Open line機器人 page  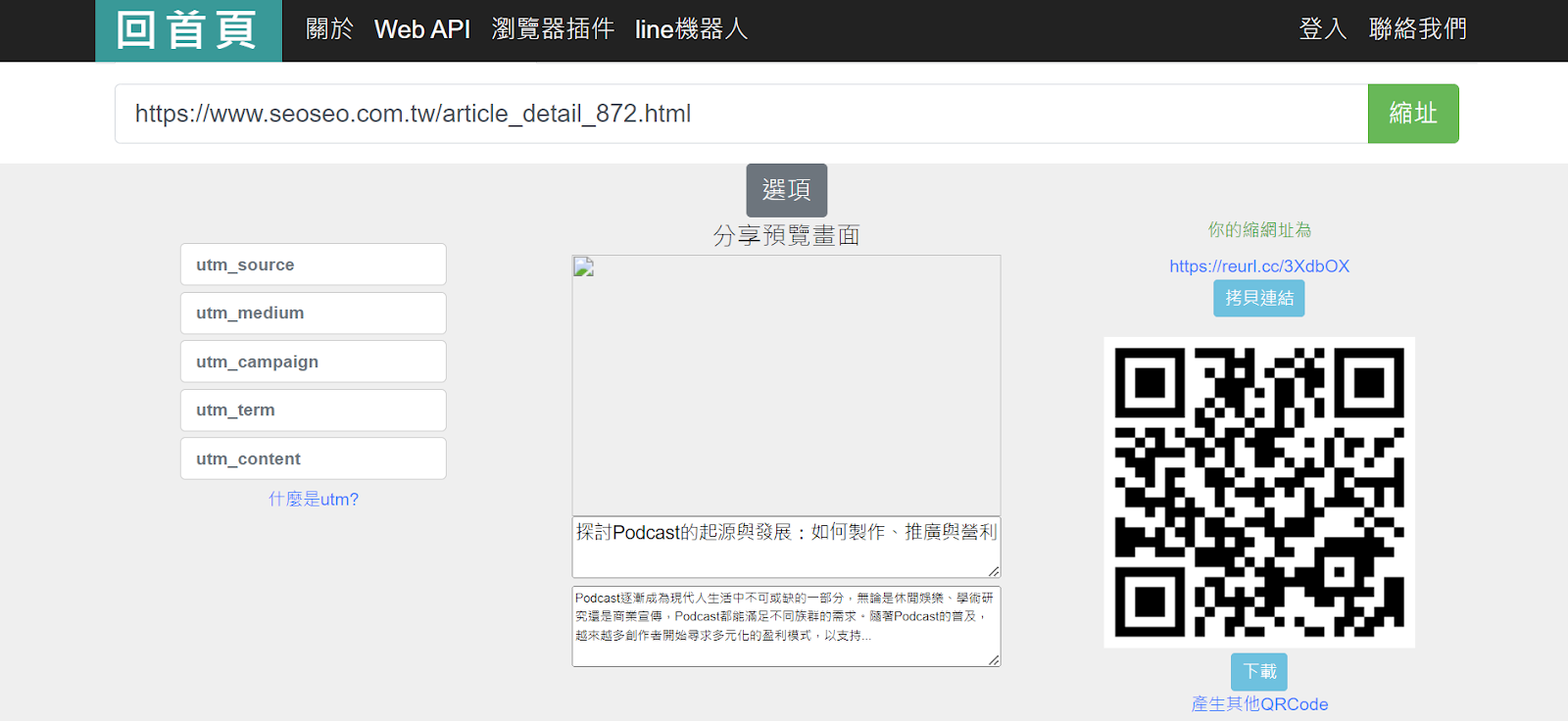point(692,29)
